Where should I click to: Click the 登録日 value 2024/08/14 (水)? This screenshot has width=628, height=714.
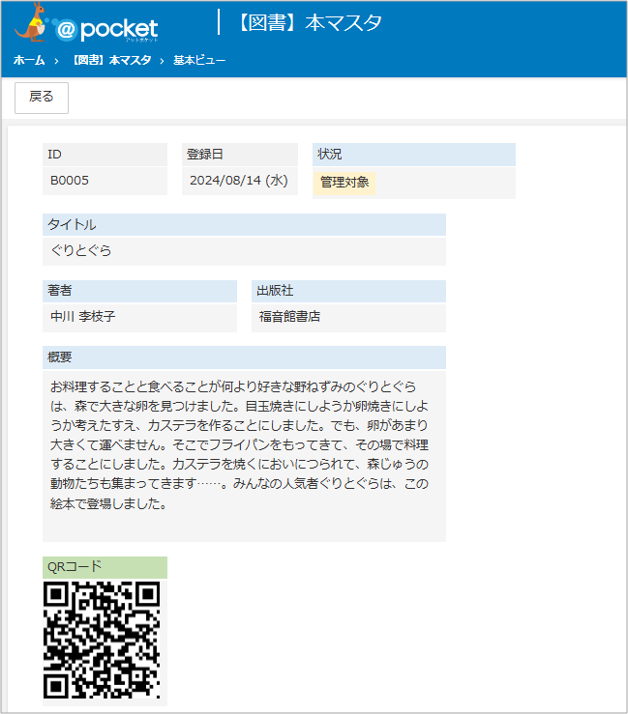239,180
